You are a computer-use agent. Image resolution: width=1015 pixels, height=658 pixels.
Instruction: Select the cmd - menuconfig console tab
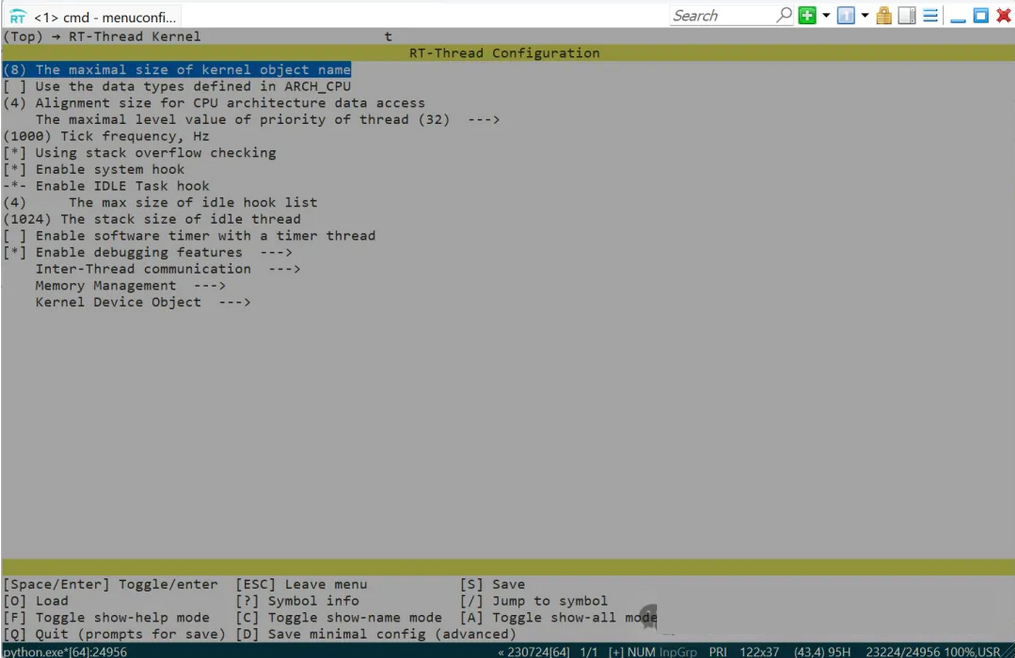point(93,17)
